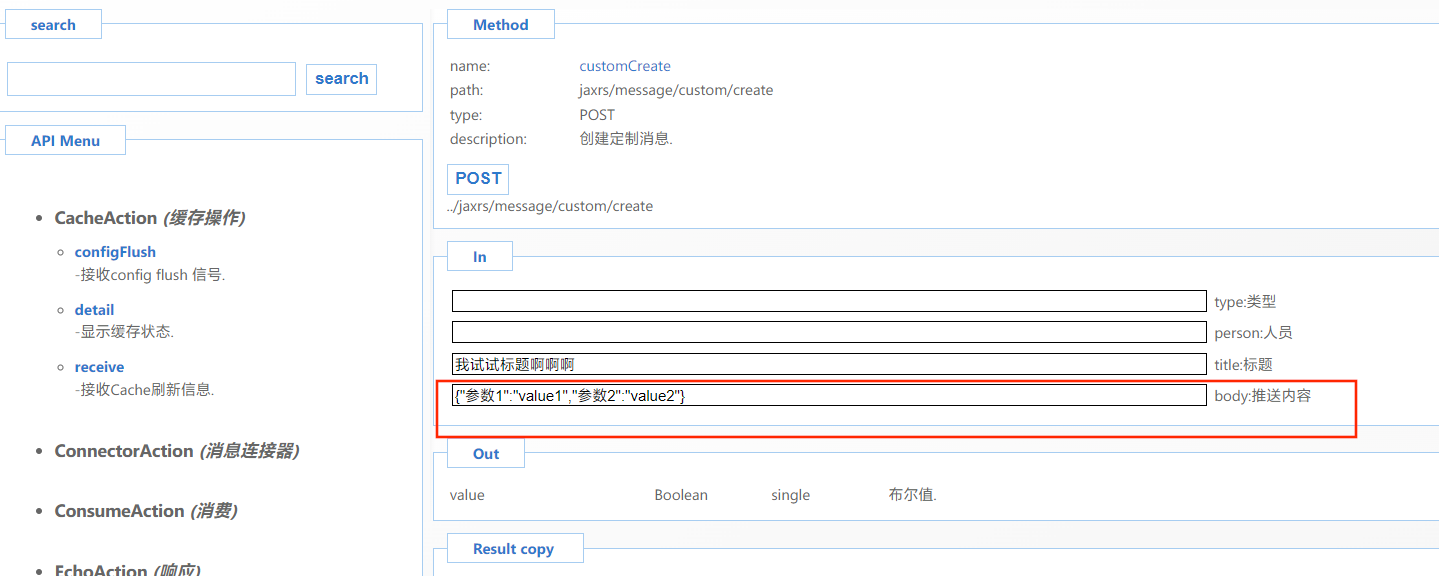The image size is (1439, 576).
Task: Select the single output cardinality text
Action: 790,495
